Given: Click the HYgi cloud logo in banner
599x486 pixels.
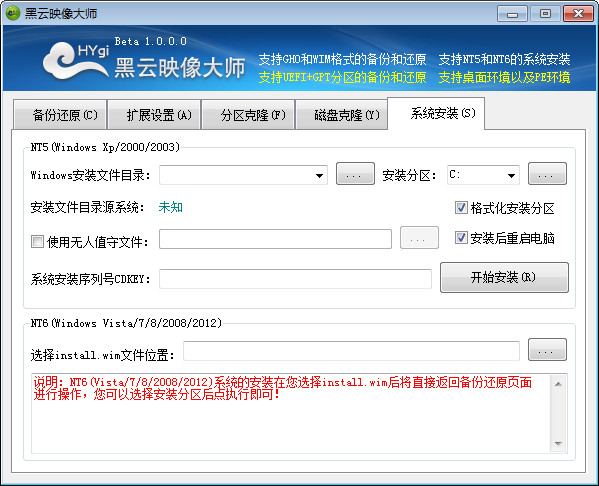Looking at the screenshot, I should [x=76, y=61].
